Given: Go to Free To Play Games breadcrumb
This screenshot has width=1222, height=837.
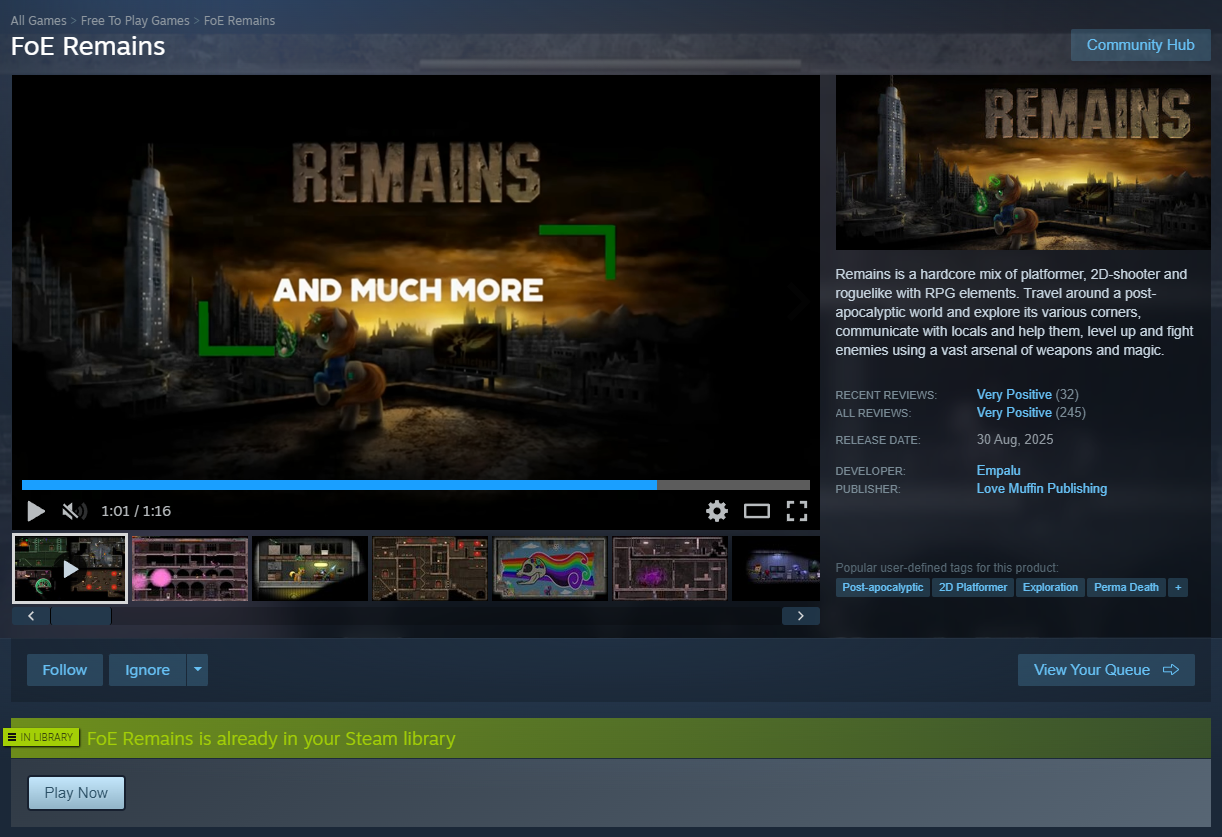Looking at the screenshot, I should pyautogui.click(x=136, y=21).
